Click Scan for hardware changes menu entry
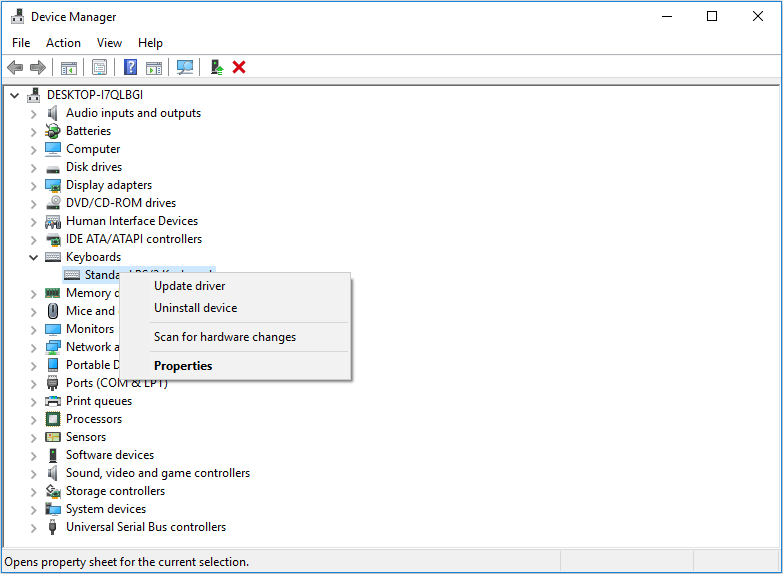783x574 pixels. (x=224, y=337)
